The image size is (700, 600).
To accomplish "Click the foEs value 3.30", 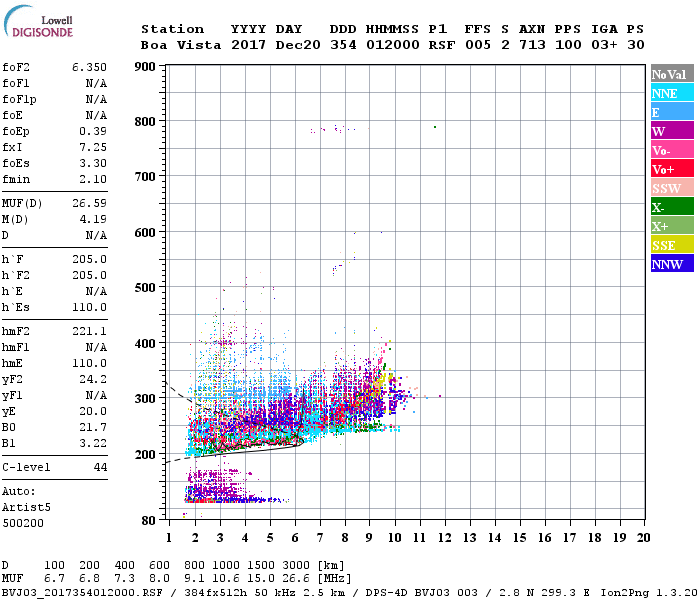I will click(x=93, y=163).
